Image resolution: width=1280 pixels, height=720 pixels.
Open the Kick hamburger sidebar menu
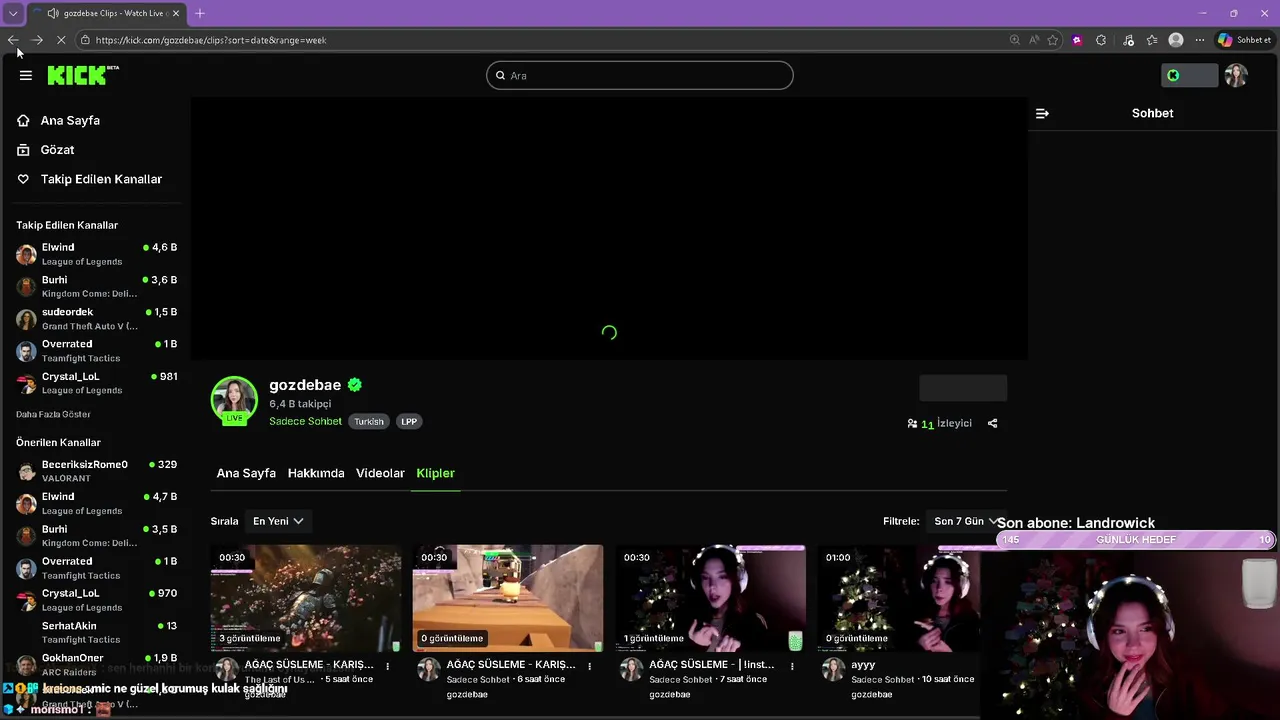coord(26,75)
